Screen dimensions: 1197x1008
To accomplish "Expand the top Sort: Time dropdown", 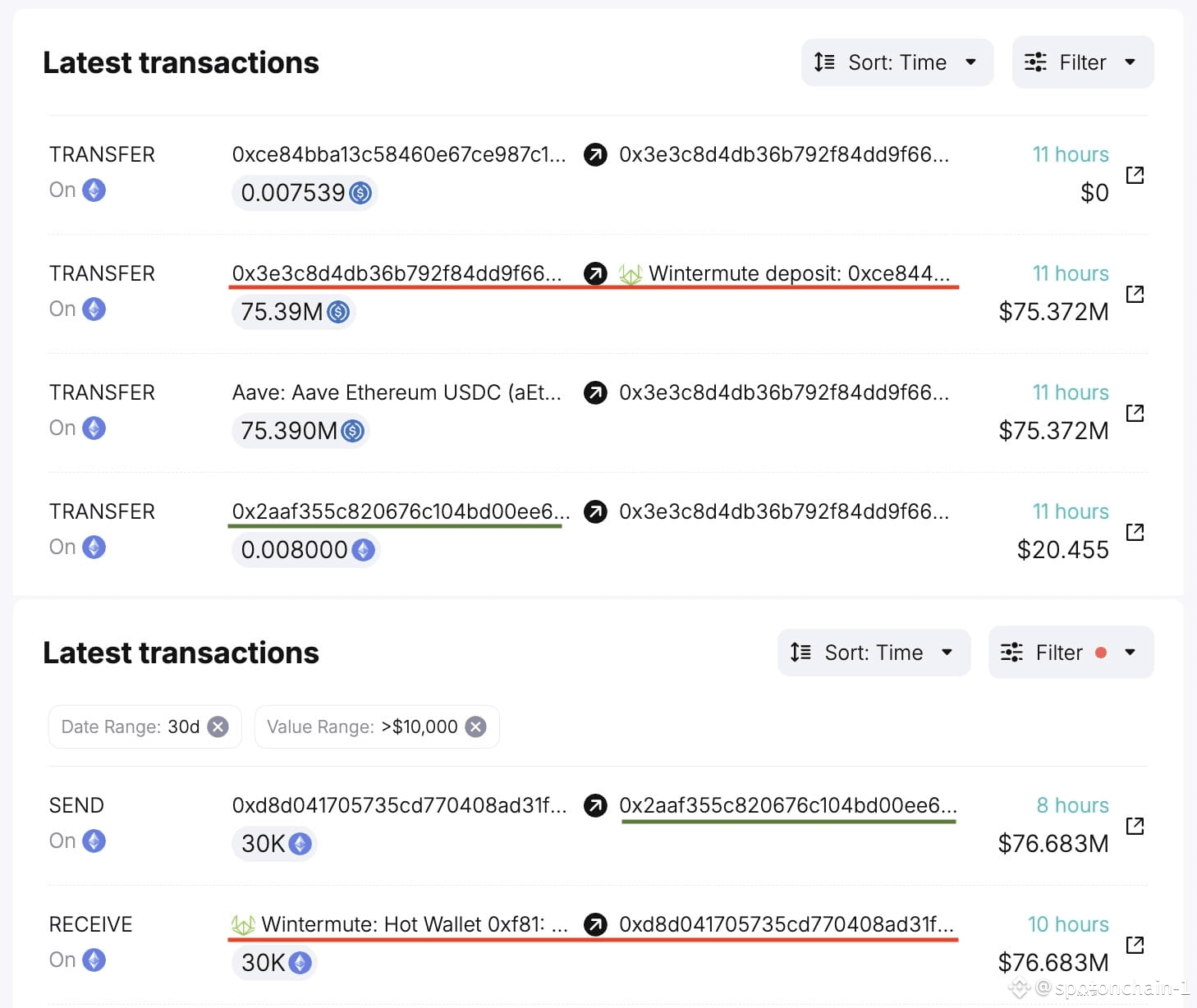I will [x=897, y=62].
